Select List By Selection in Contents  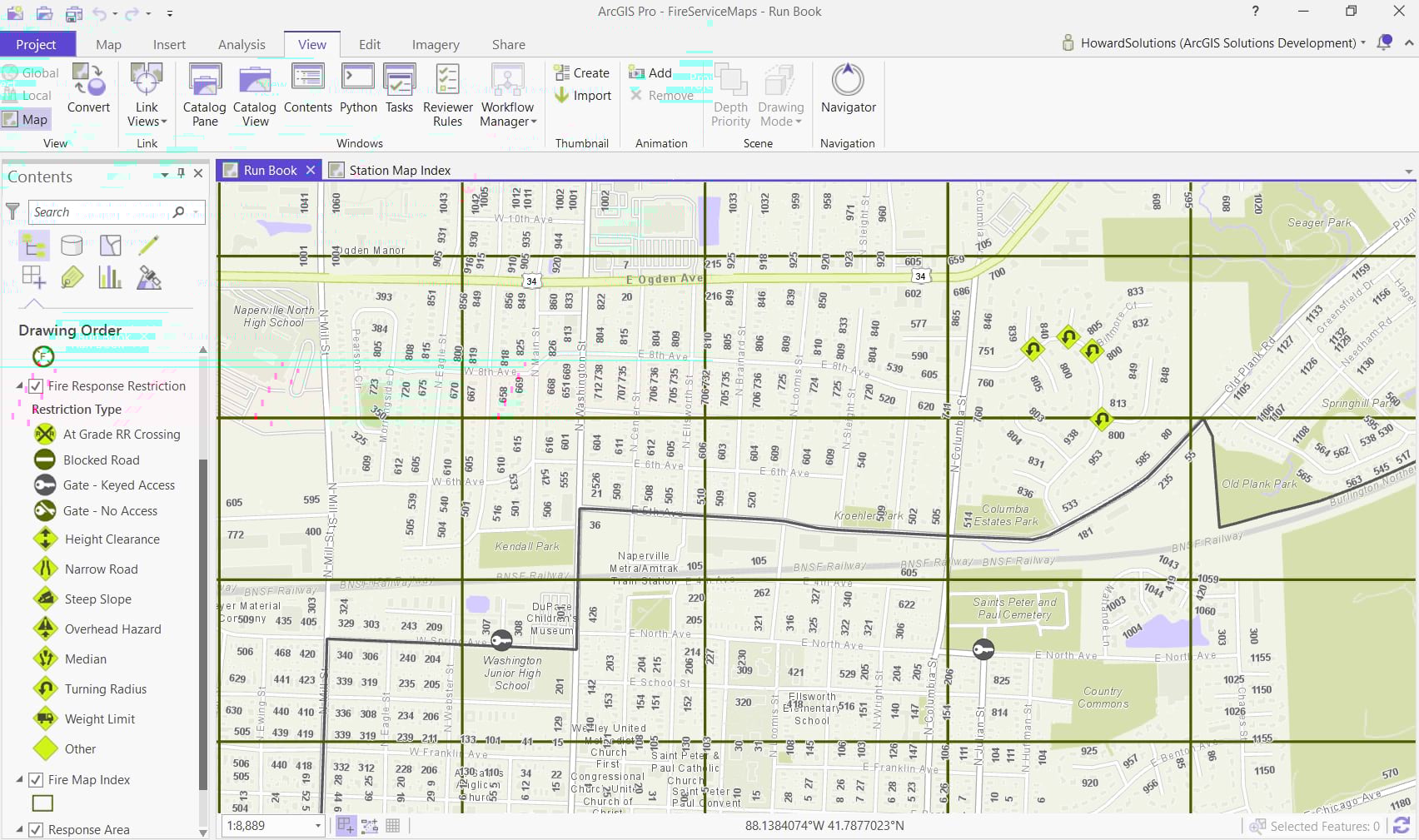pos(110,245)
